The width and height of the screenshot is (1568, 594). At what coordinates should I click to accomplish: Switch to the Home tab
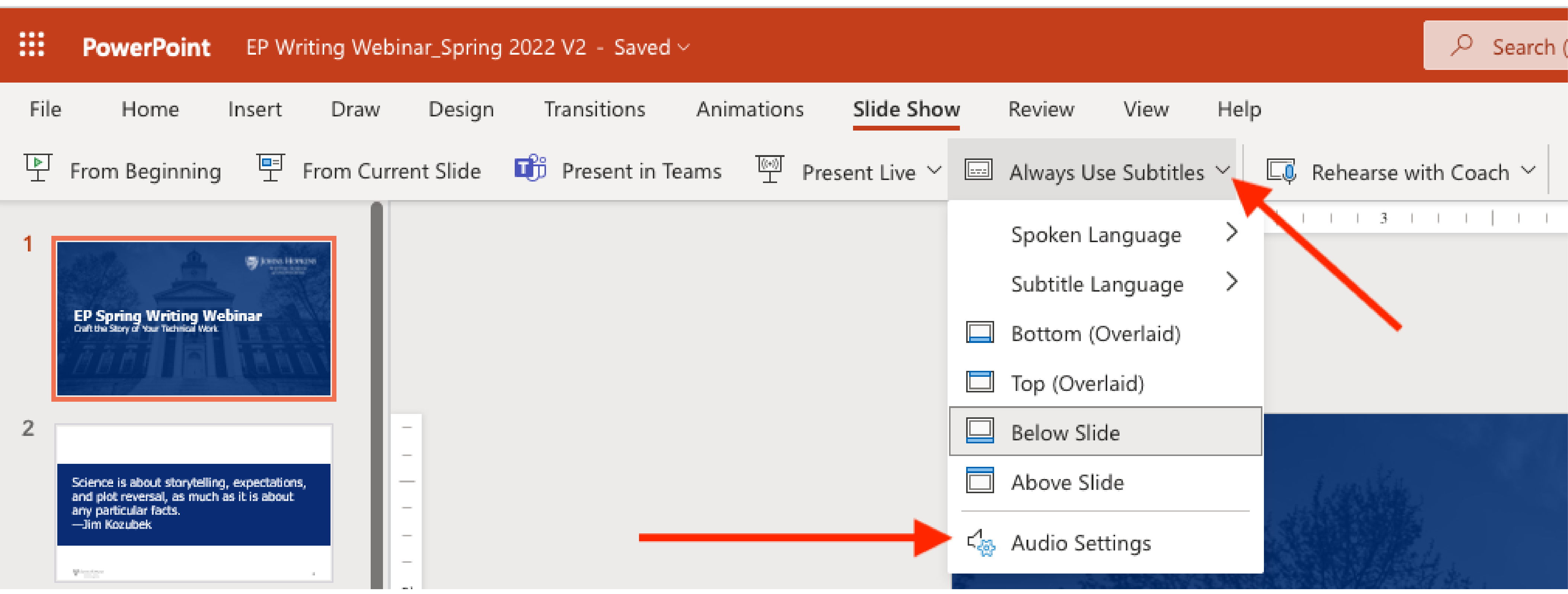tap(150, 109)
